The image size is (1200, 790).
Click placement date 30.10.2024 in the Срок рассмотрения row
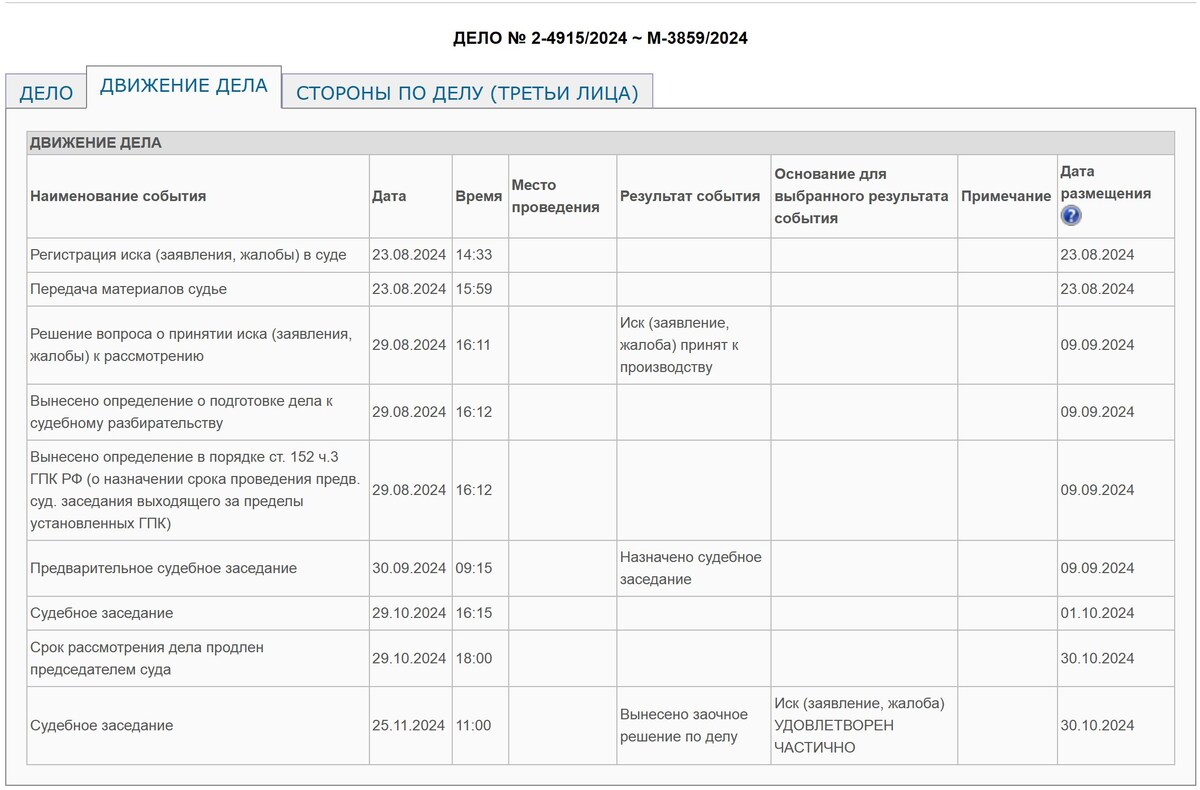click(1116, 658)
